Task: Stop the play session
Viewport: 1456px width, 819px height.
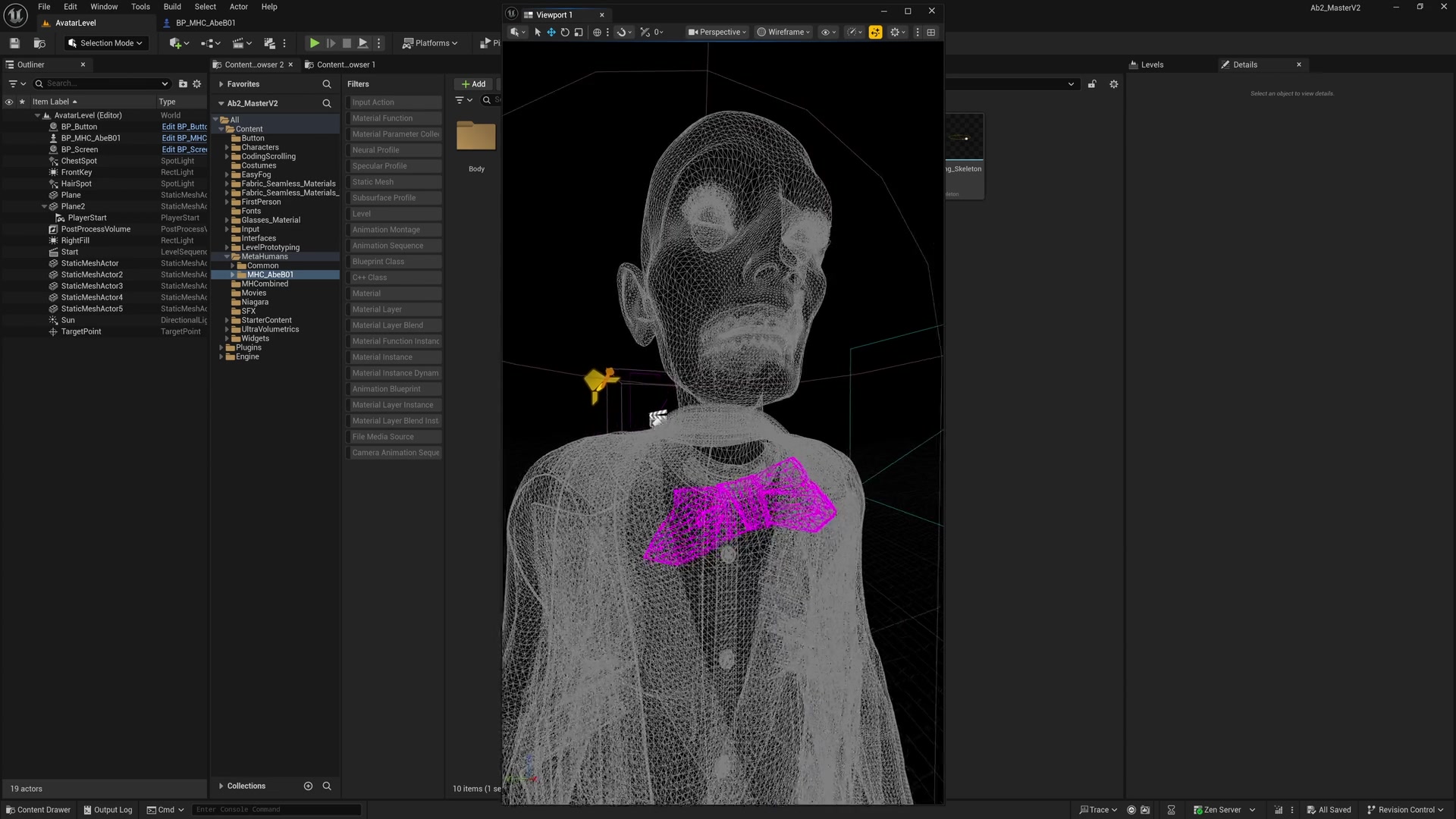Action: (347, 43)
